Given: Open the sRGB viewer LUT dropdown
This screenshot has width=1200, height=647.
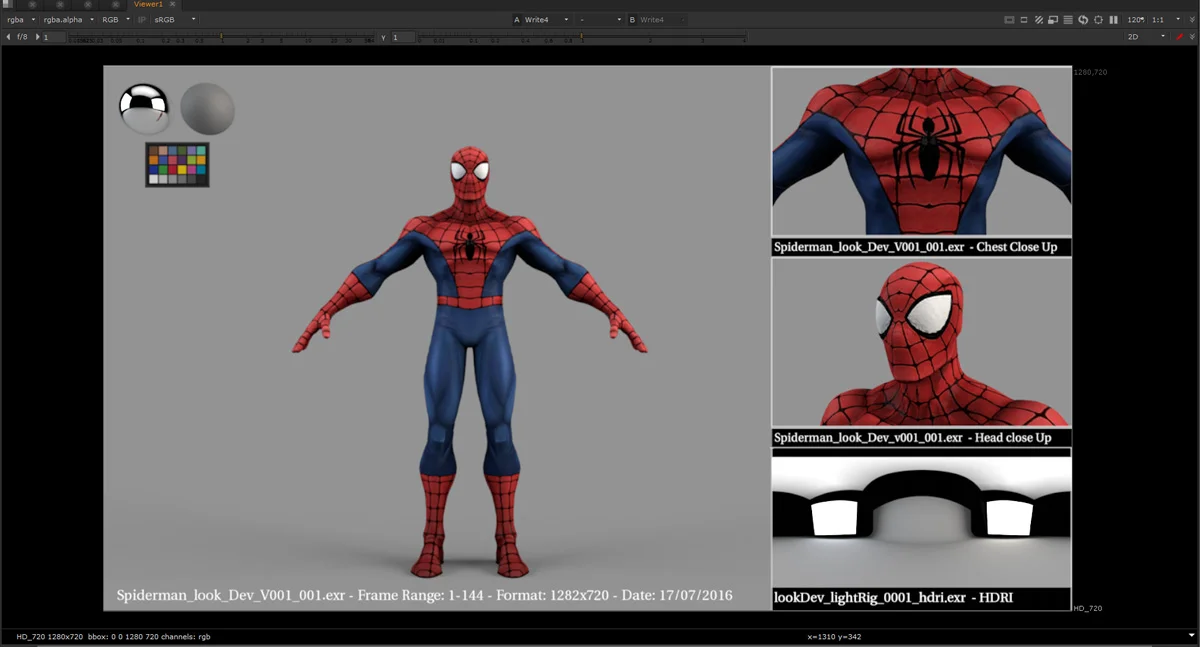Looking at the screenshot, I should click(x=170, y=19).
